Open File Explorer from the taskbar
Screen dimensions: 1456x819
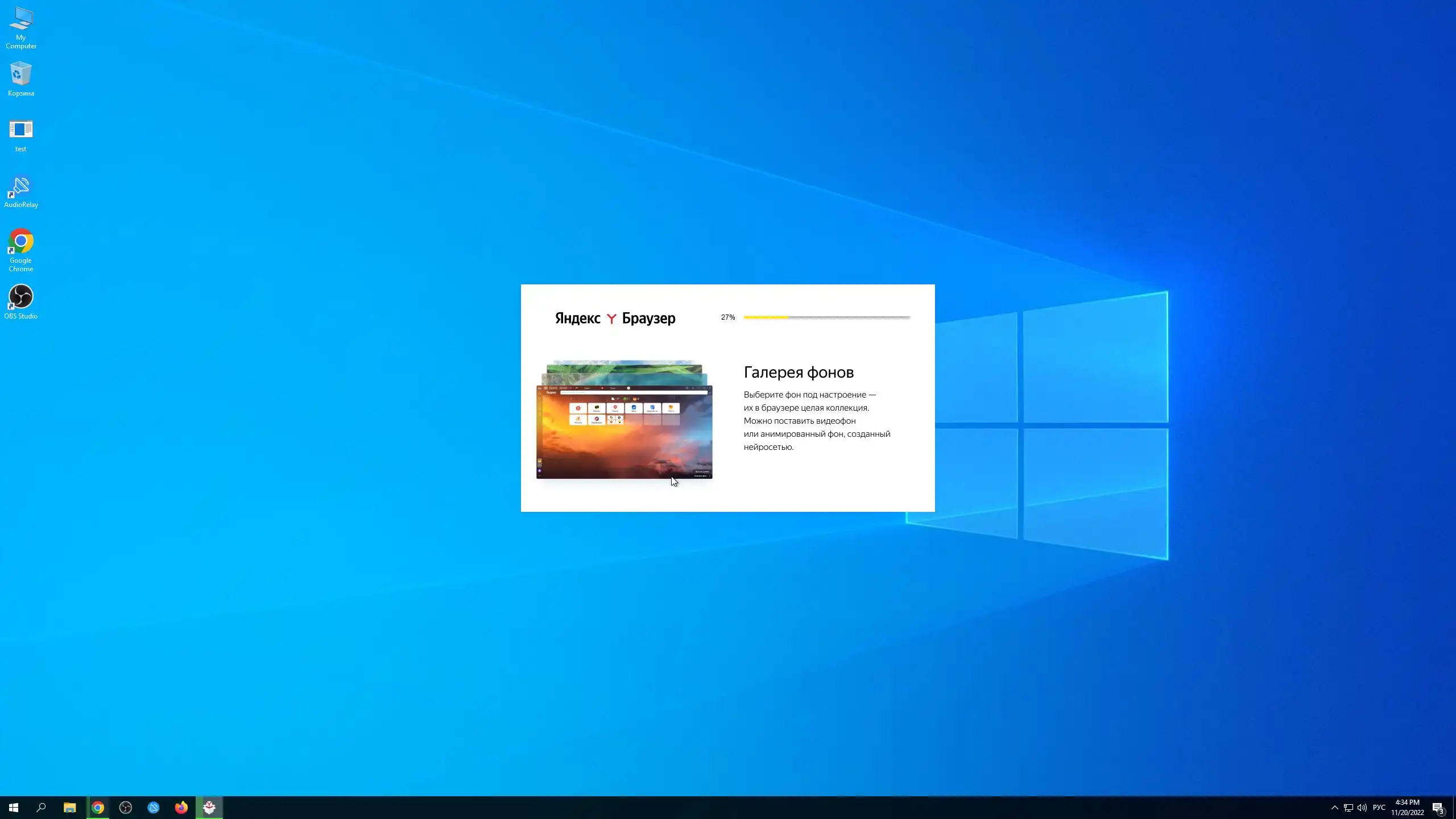[x=69, y=808]
